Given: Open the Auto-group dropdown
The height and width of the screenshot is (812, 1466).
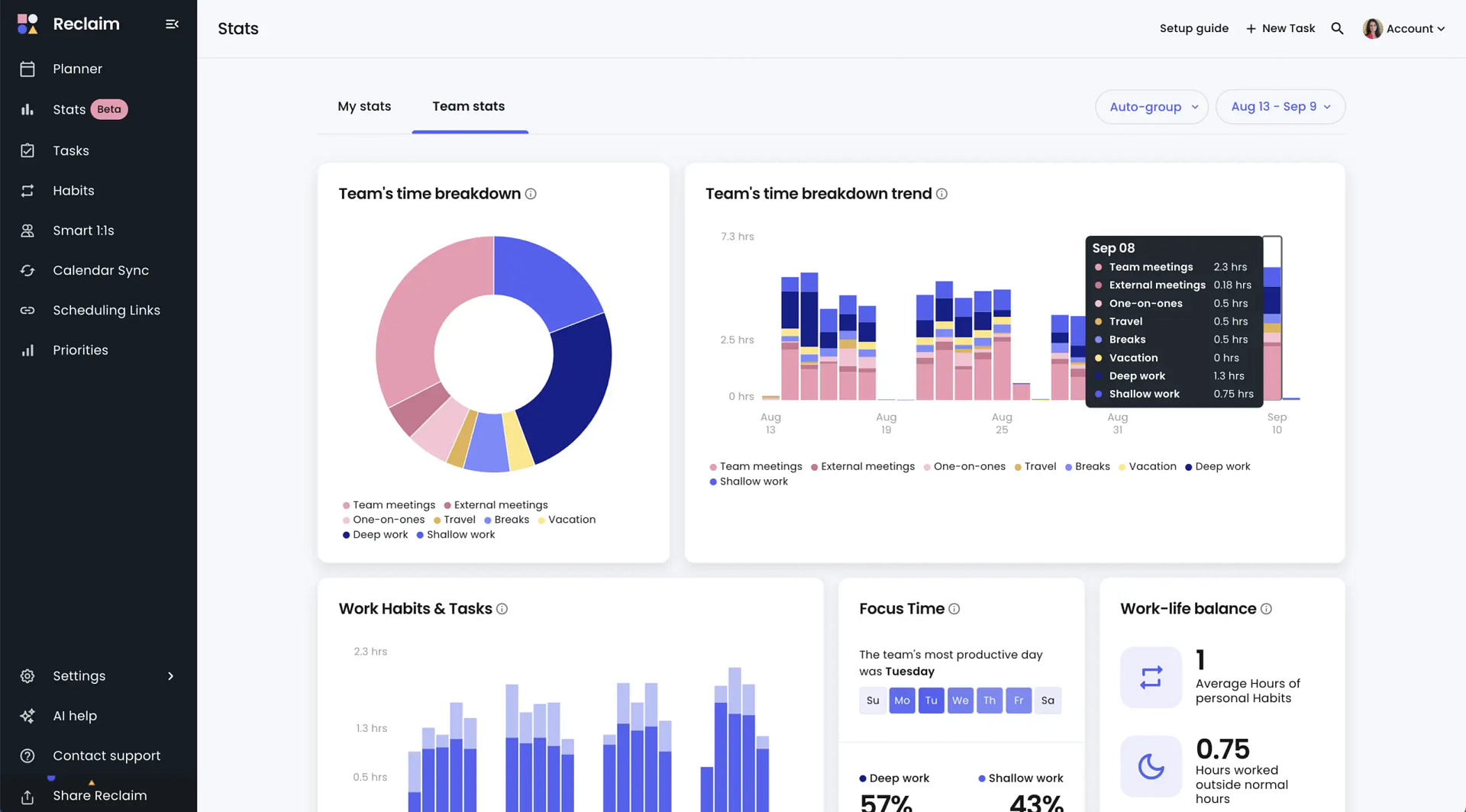Looking at the screenshot, I should pyautogui.click(x=1151, y=107).
